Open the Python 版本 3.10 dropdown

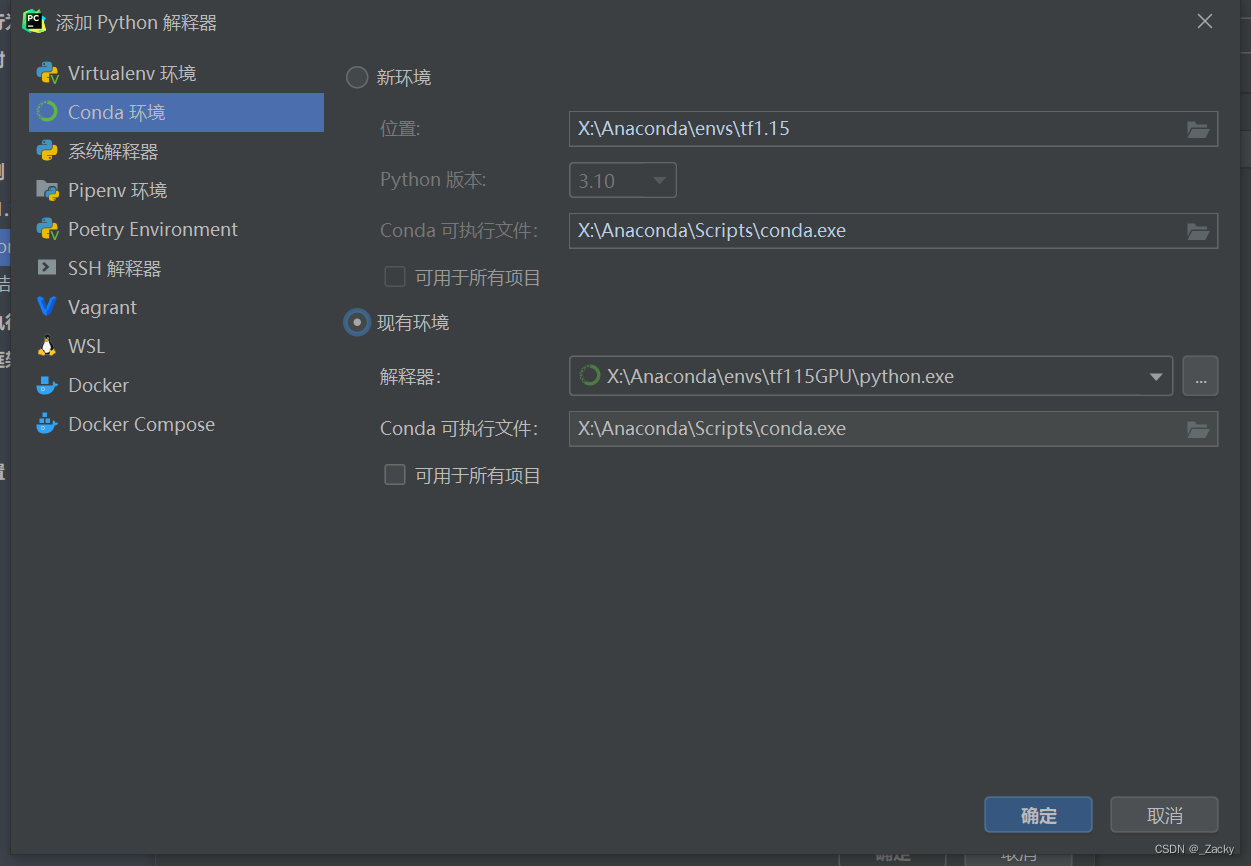[623, 181]
